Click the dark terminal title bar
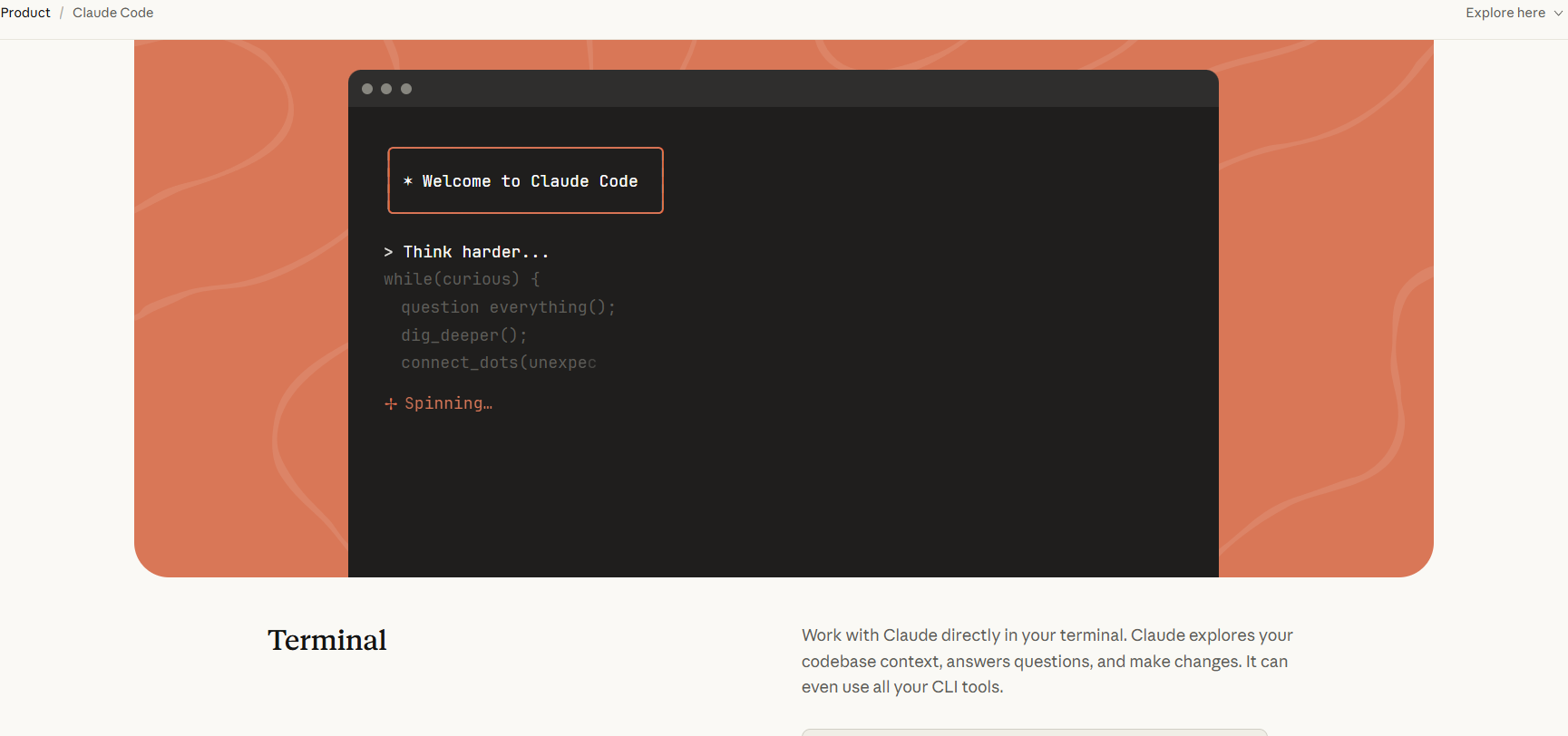 coord(783,89)
